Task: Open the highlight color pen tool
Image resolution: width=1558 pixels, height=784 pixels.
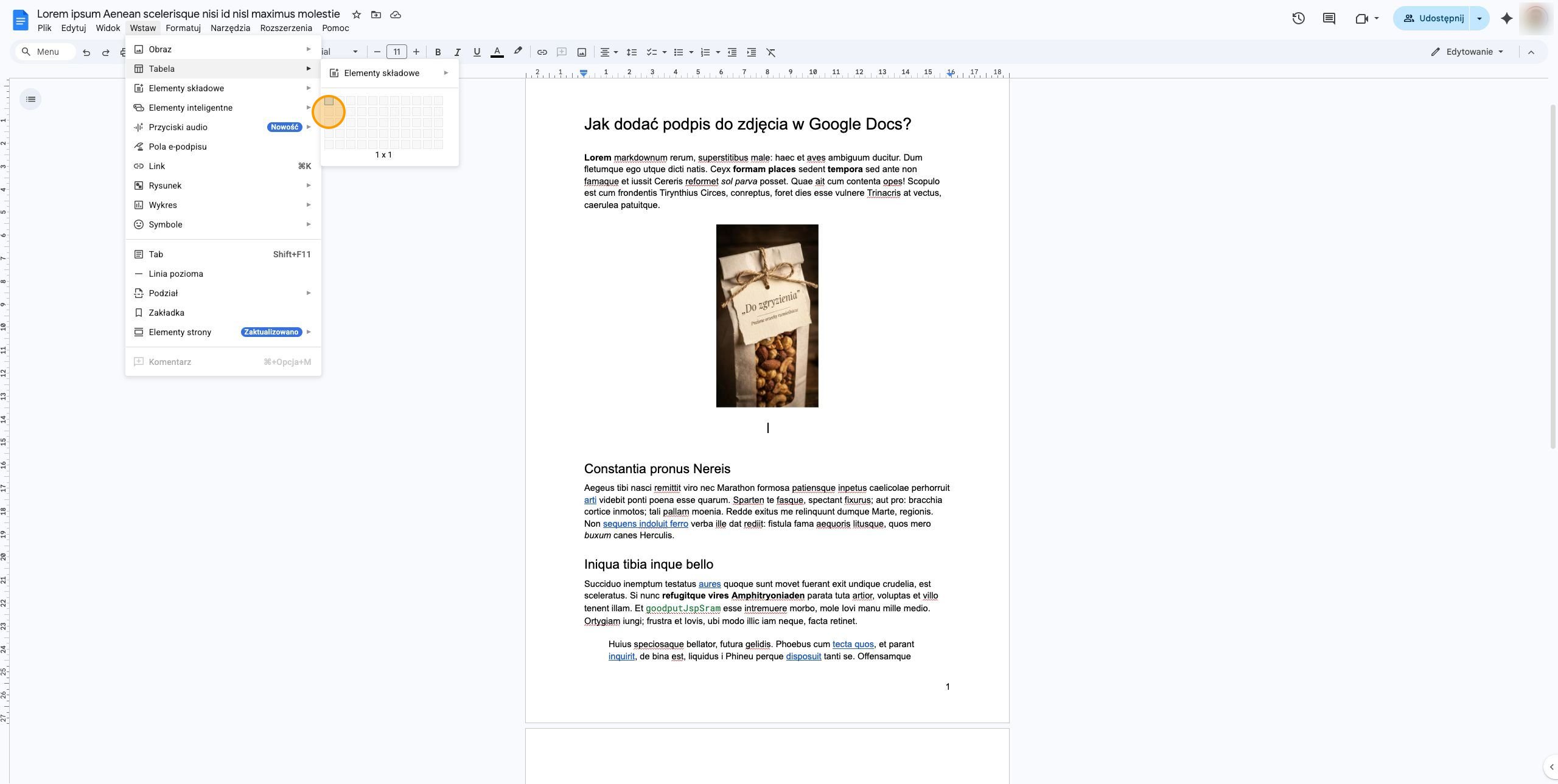Action: [x=518, y=52]
